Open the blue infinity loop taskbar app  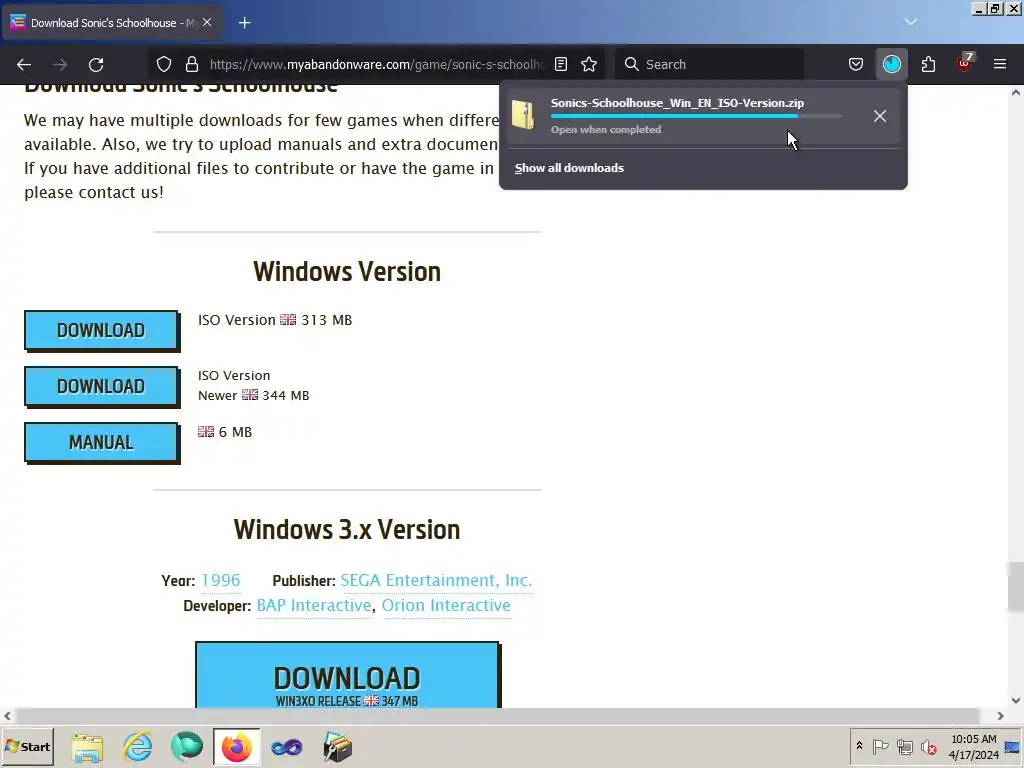tap(287, 747)
